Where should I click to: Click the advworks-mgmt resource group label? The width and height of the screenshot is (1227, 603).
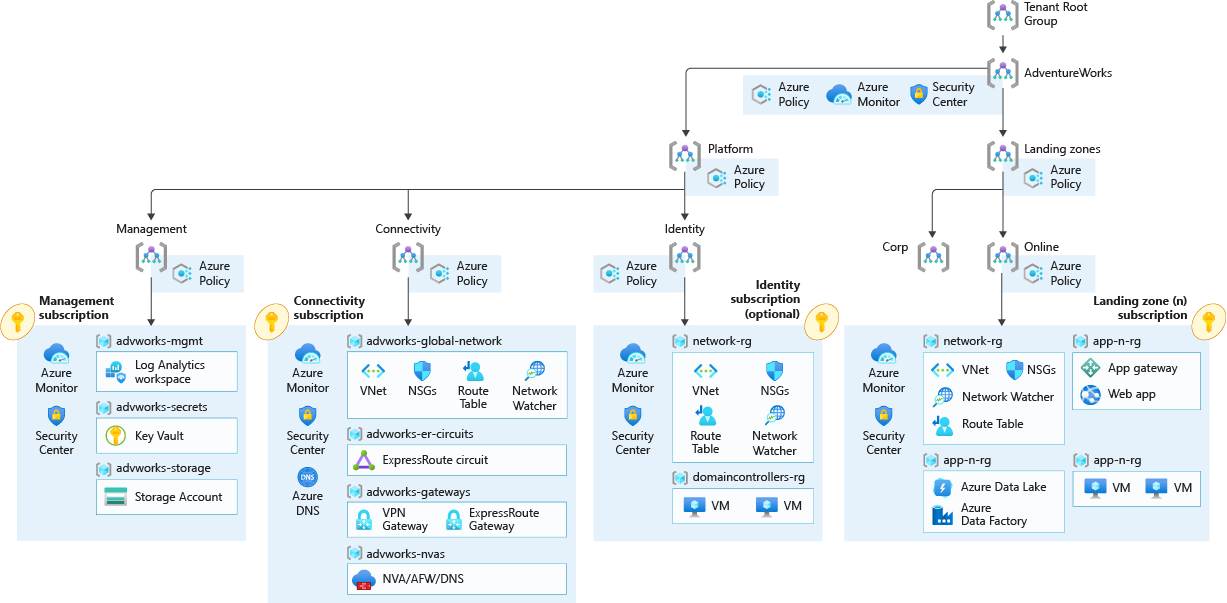pos(159,341)
